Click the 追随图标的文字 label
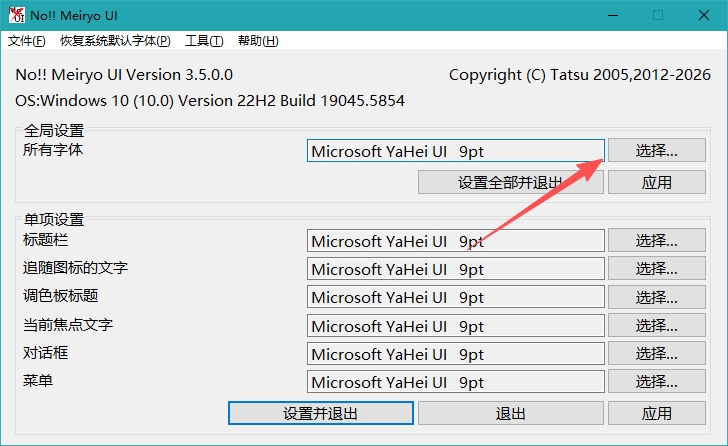This screenshot has width=728, height=446. click(x=75, y=267)
